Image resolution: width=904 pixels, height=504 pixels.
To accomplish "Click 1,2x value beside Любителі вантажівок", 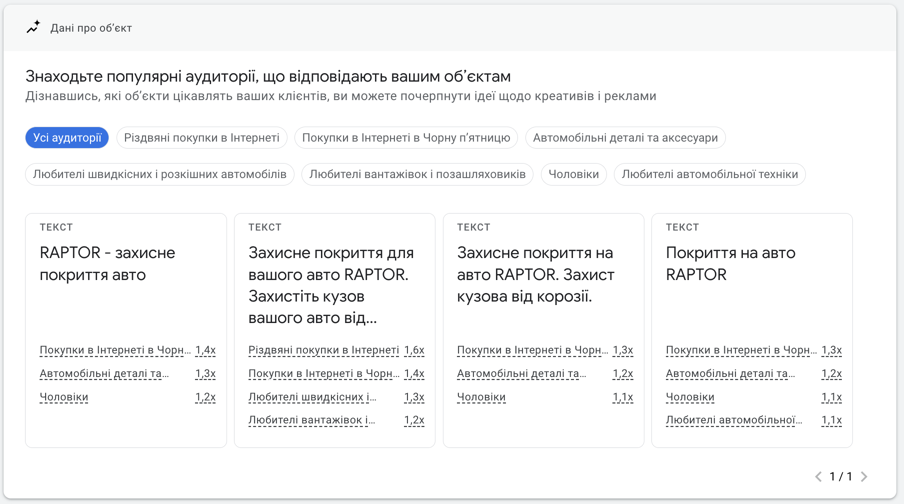I will 414,420.
